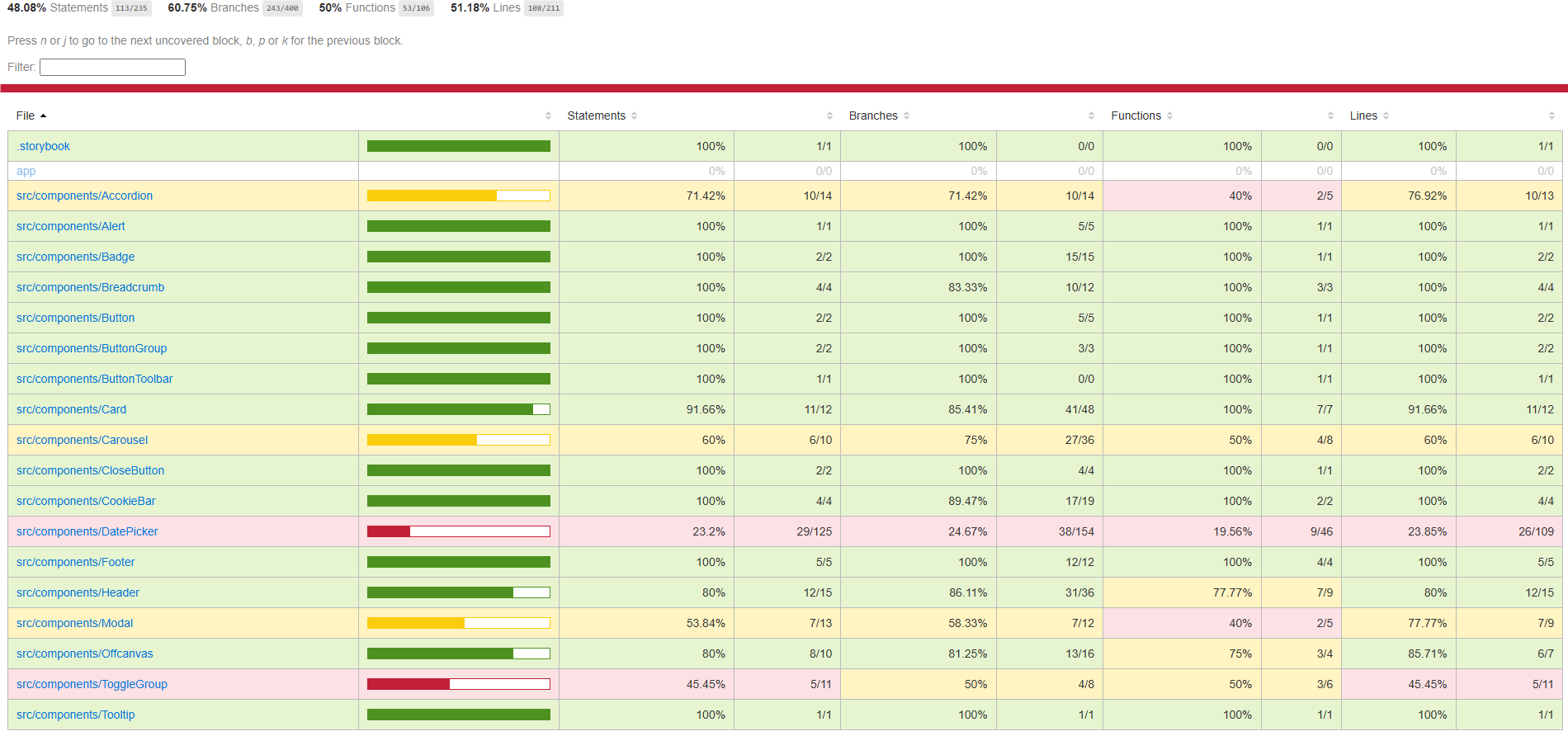
Task: Click the 53/106 functions summary badge
Action: 416,8
